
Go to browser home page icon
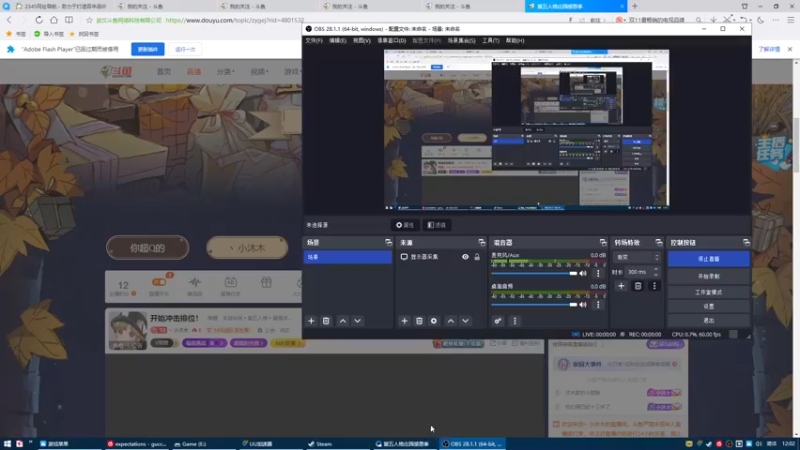pos(54,20)
